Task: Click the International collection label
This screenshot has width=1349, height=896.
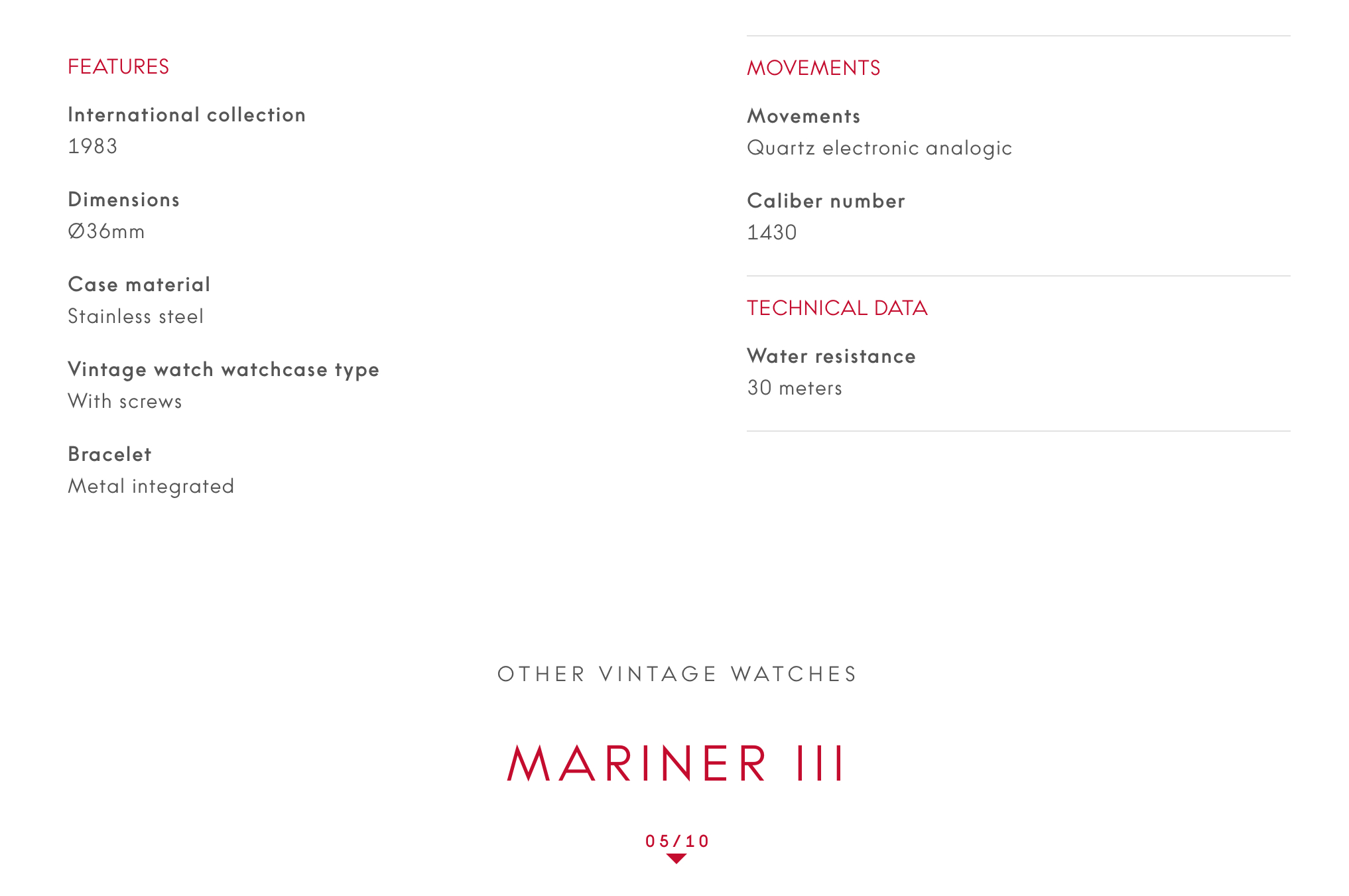Action: click(x=186, y=115)
